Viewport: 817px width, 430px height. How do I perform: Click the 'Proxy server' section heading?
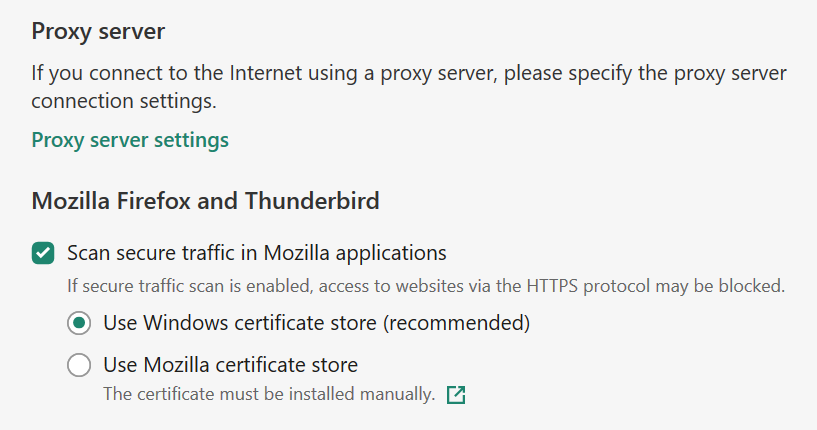tap(98, 31)
